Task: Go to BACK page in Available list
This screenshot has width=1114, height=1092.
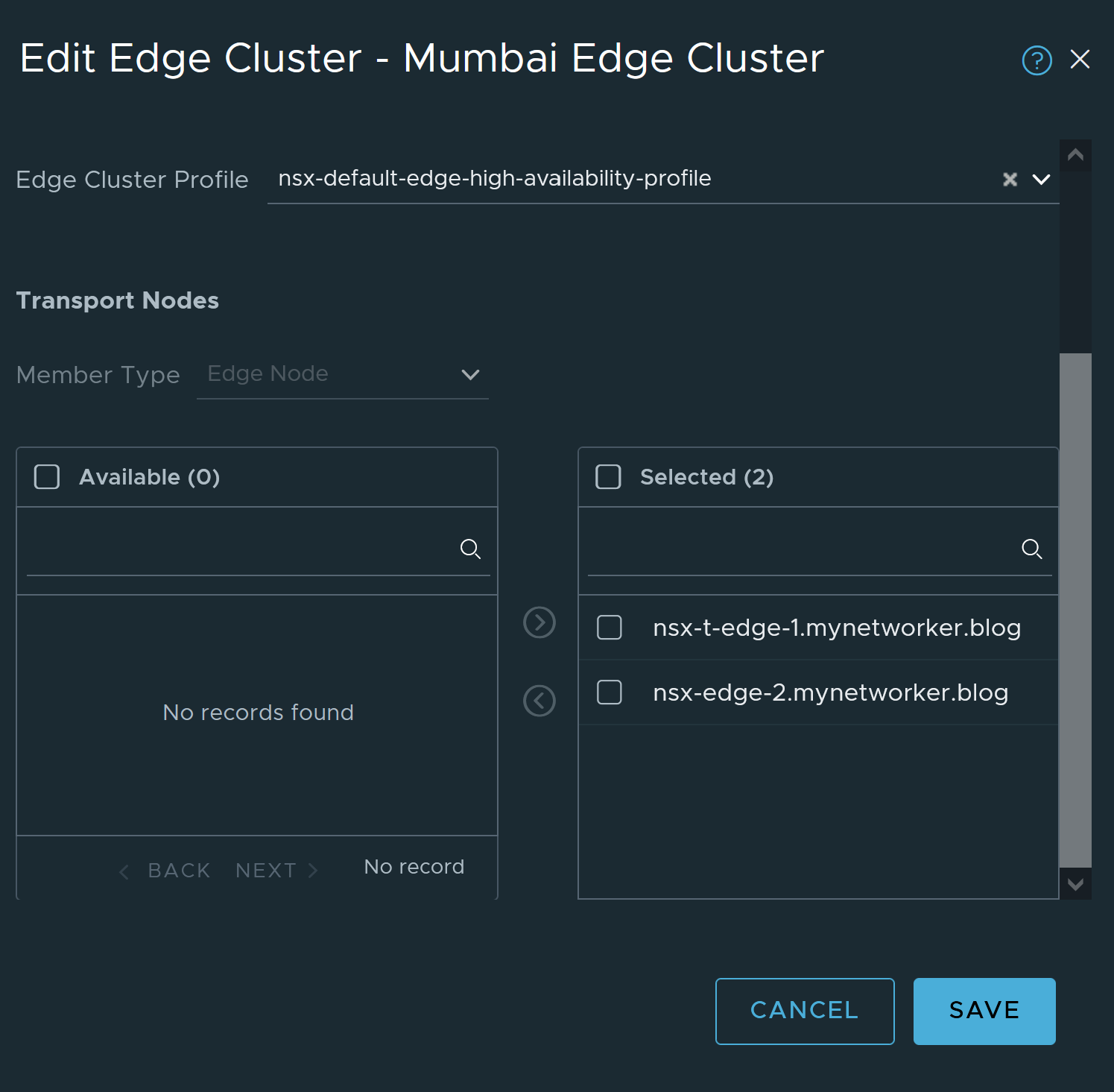Action: click(x=166, y=871)
